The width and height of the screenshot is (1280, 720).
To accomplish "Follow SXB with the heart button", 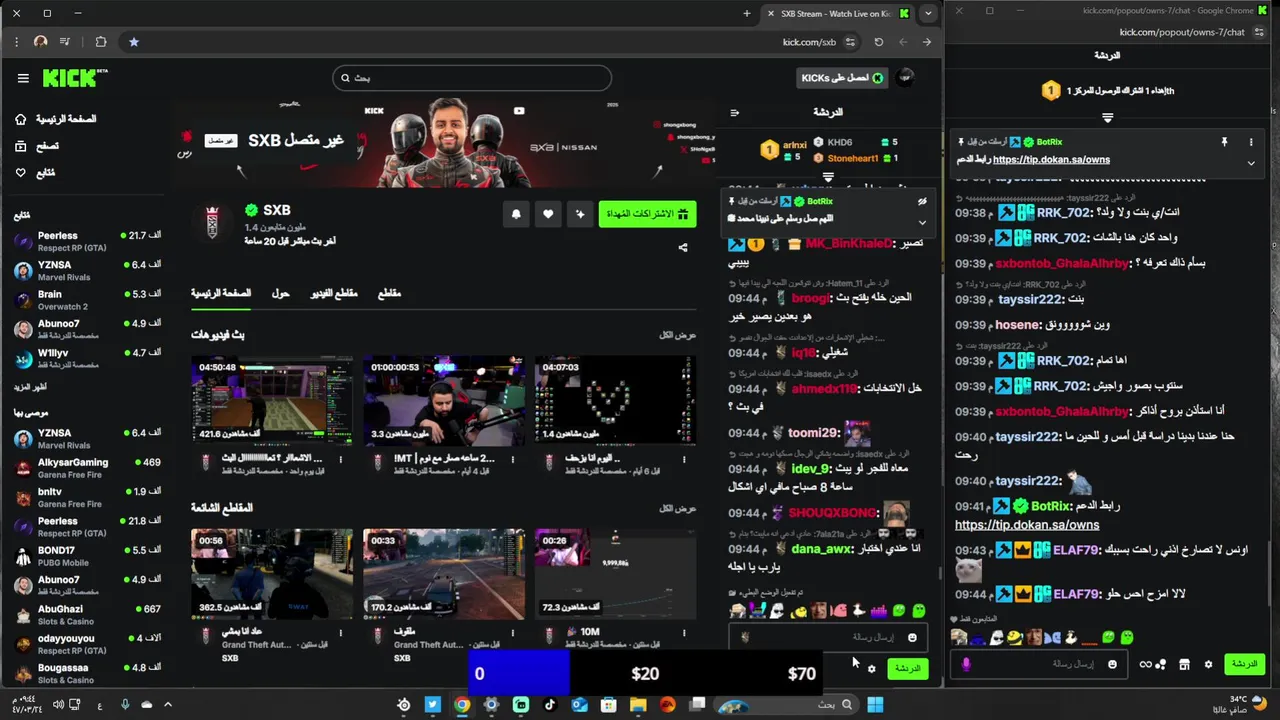I will (548, 214).
